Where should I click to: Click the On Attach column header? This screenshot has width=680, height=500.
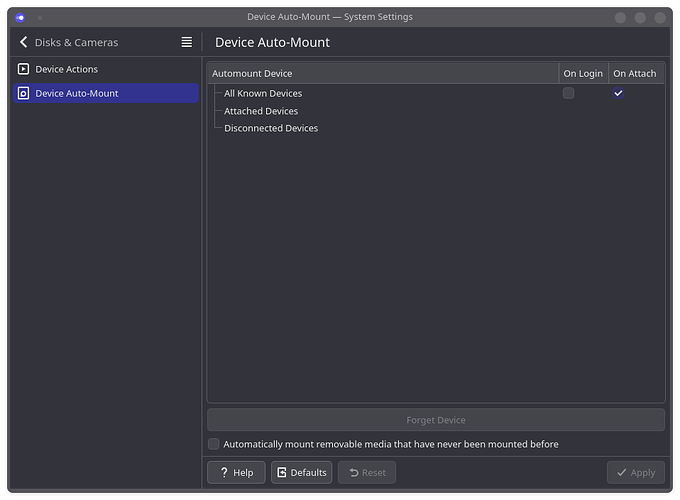tap(636, 73)
